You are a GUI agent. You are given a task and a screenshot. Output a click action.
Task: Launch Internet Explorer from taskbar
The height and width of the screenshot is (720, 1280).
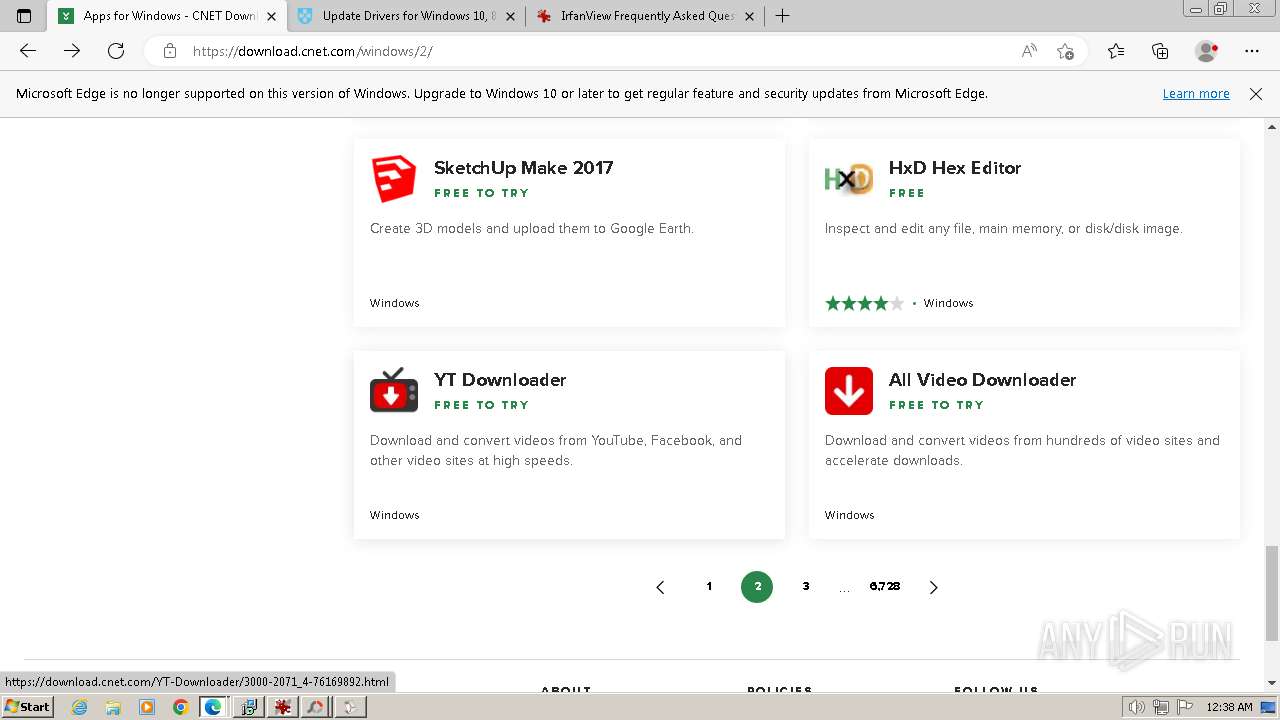pos(80,707)
